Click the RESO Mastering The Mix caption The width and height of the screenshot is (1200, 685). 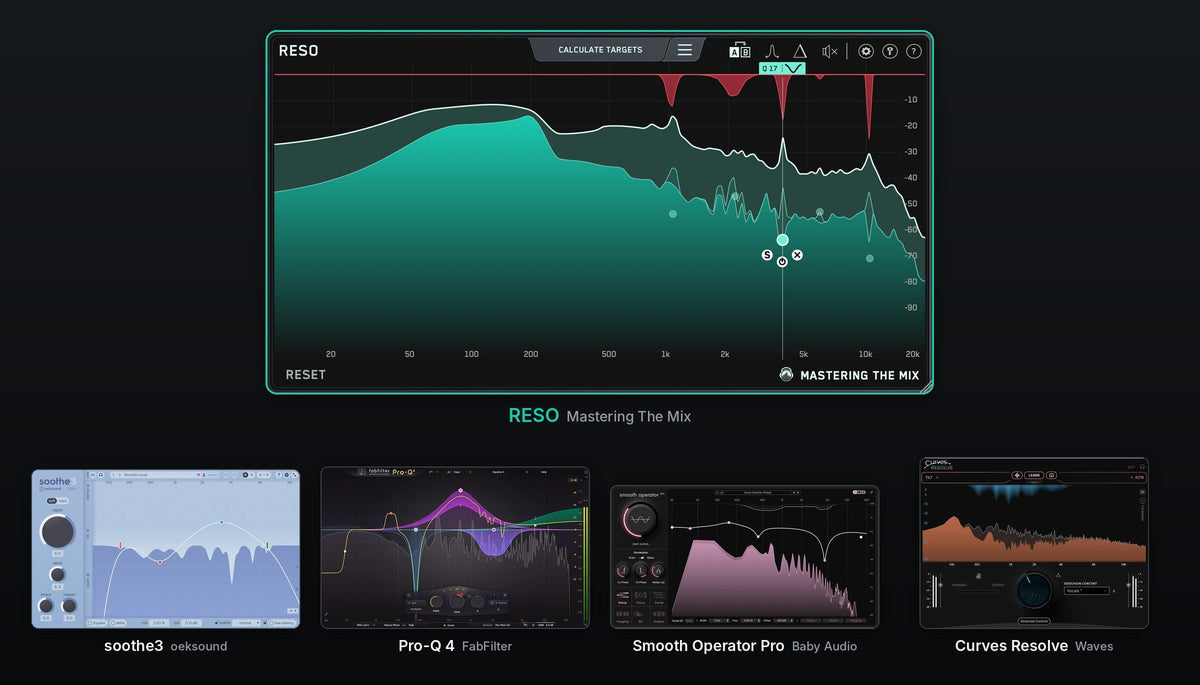coord(599,416)
